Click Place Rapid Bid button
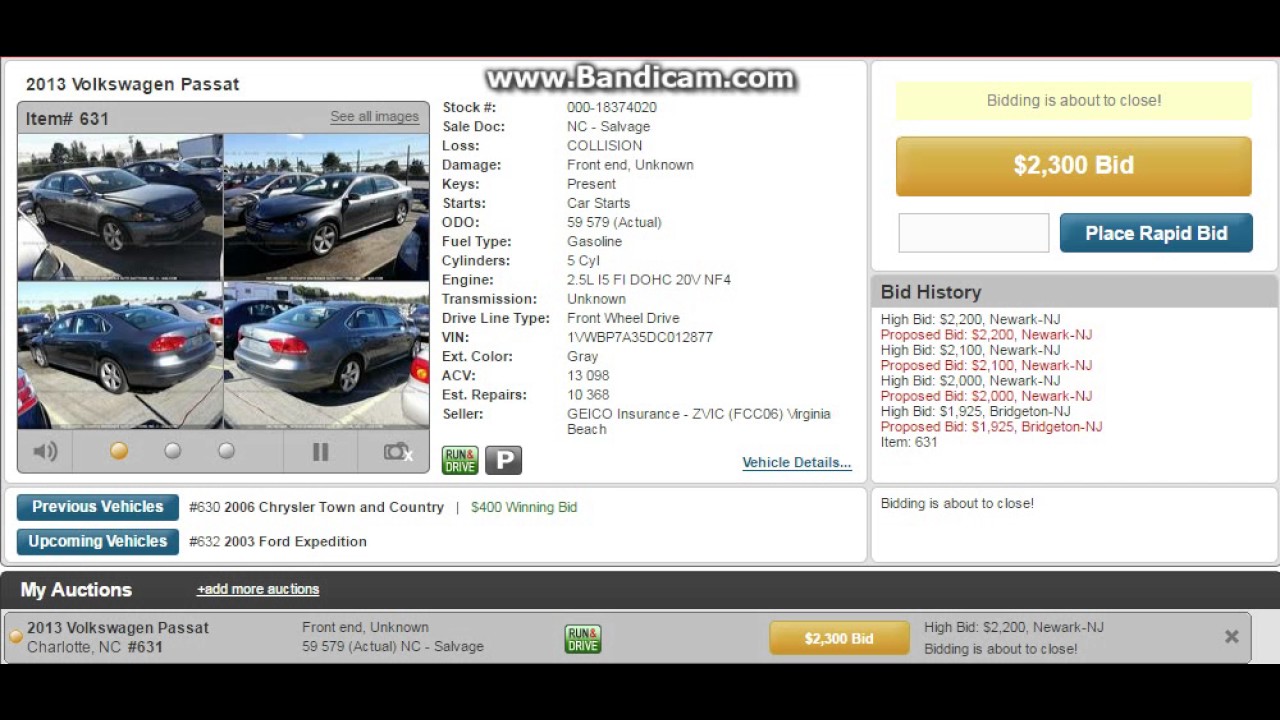Image resolution: width=1280 pixels, height=720 pixels. coord(1156,233)
